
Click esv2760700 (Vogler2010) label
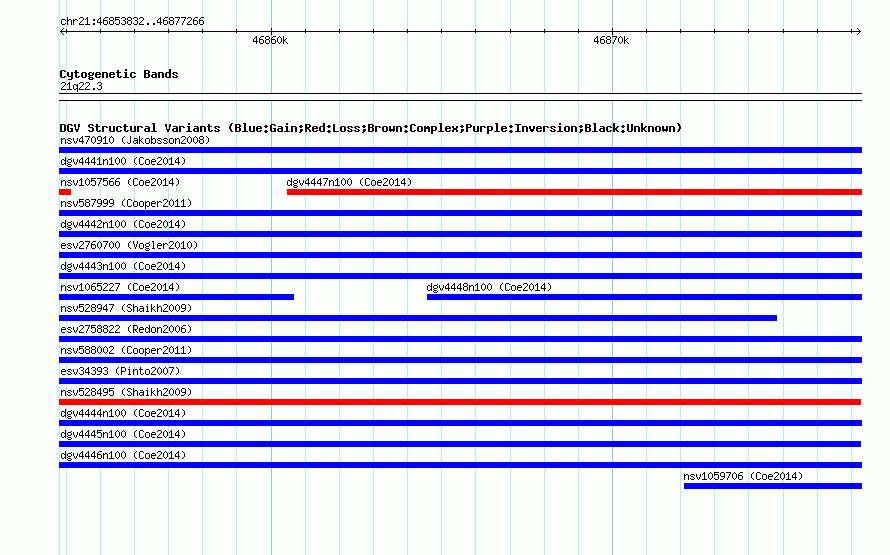tap(129, 245)
